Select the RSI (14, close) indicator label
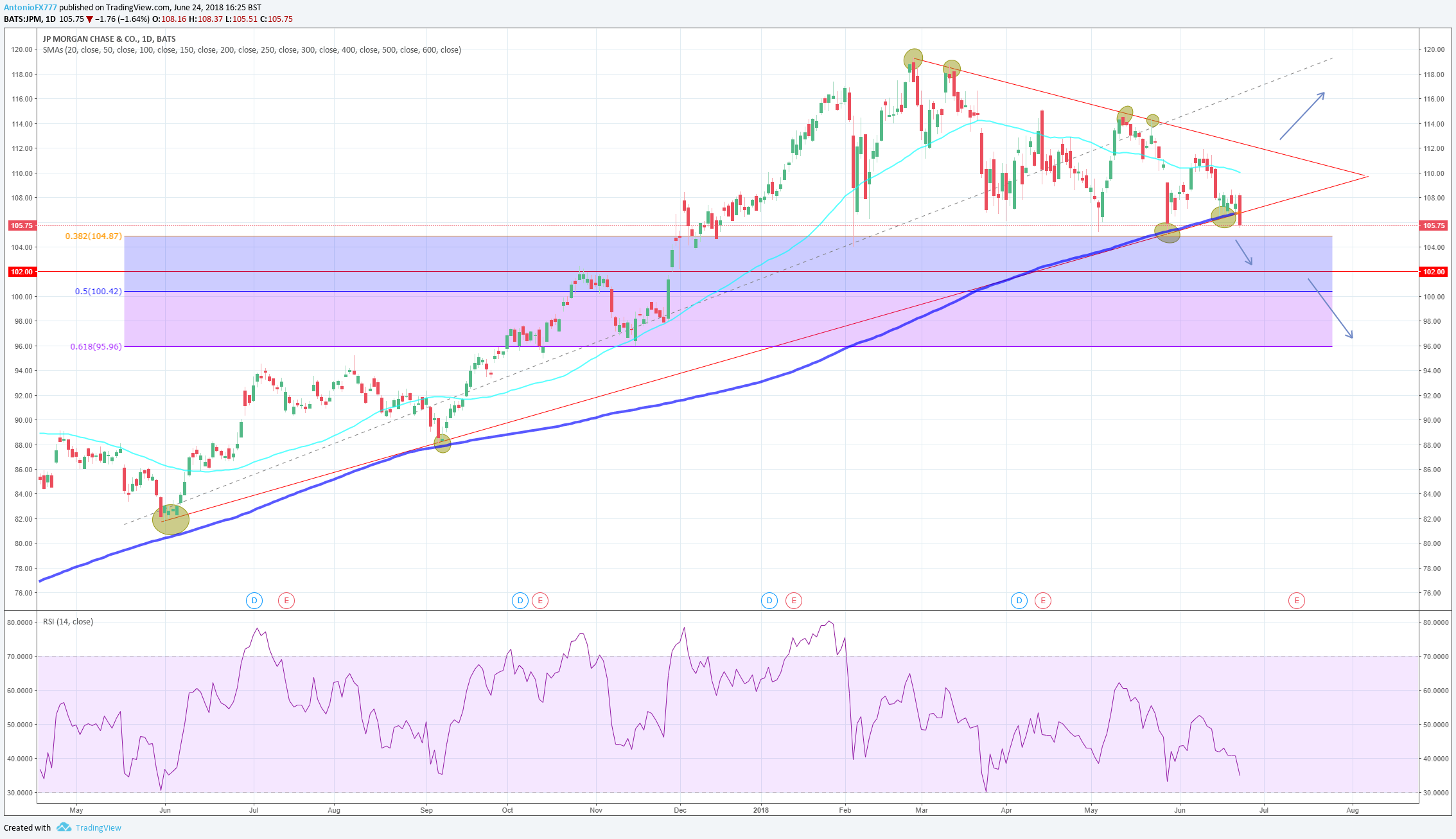 coord(68,621)
